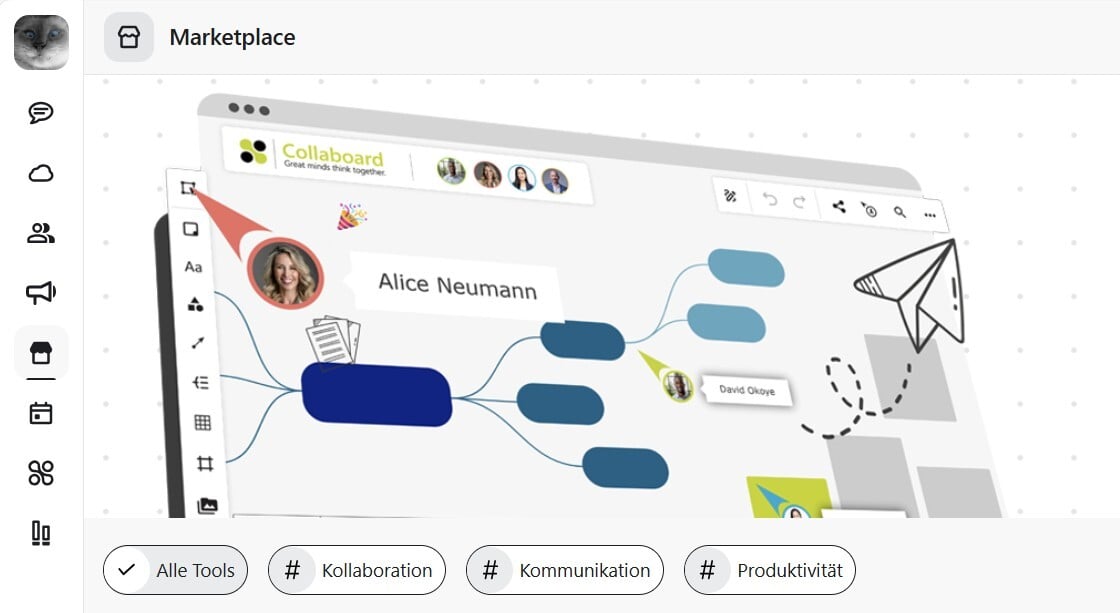This screenshot has height=613, width=1120.
Task: Open the four-leaf apps sidebar icon
Action: click(x=41, y=473)
